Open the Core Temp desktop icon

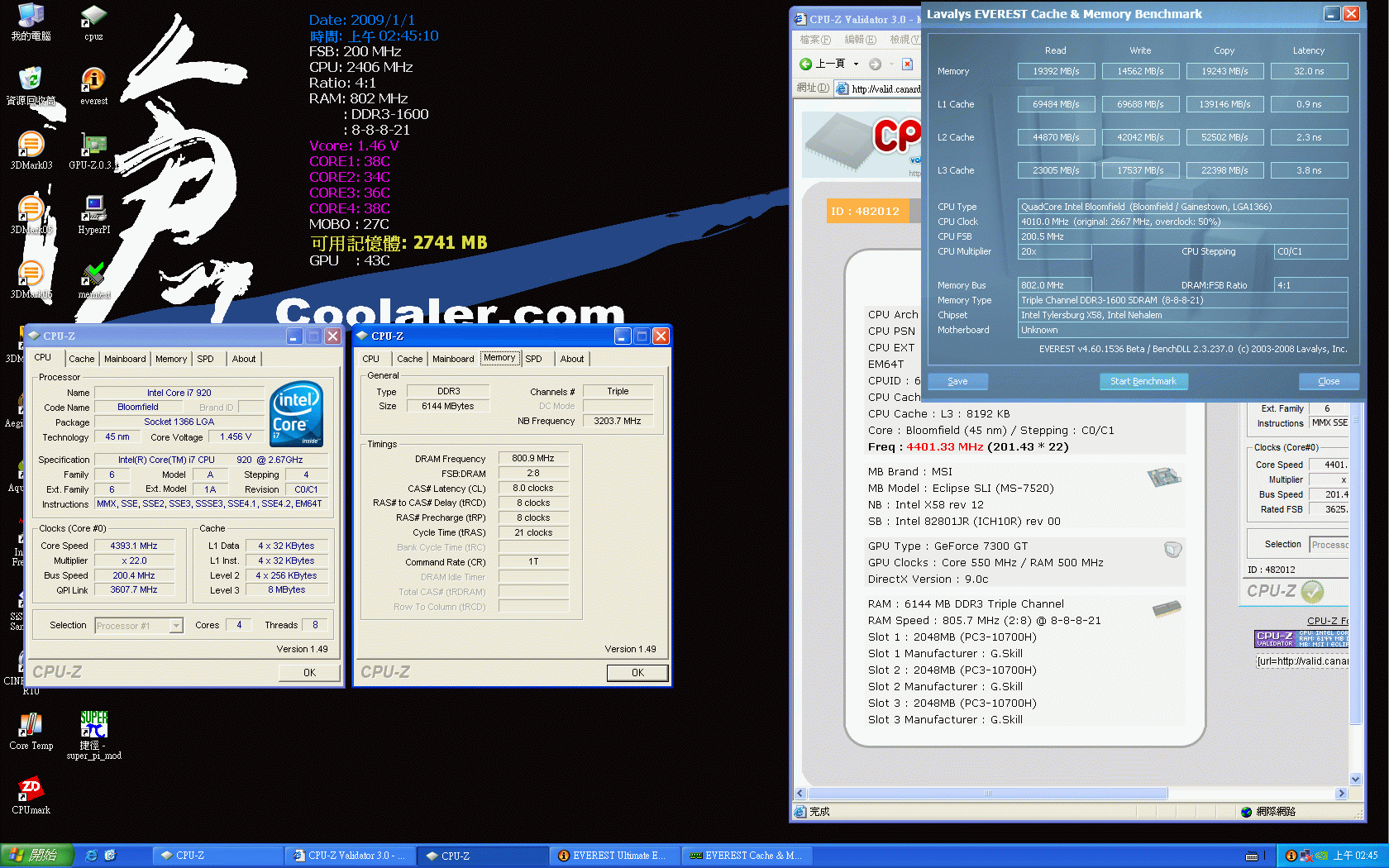31,726
